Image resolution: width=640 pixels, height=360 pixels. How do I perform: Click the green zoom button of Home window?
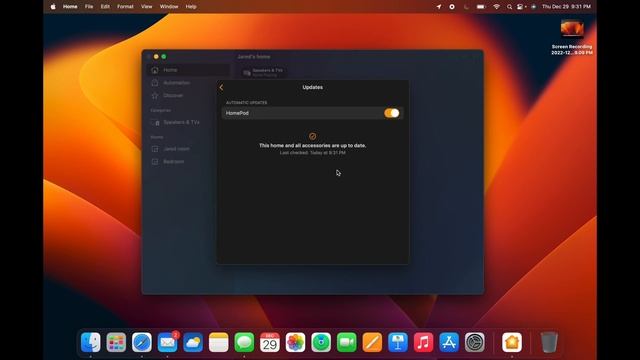point(164,57)
